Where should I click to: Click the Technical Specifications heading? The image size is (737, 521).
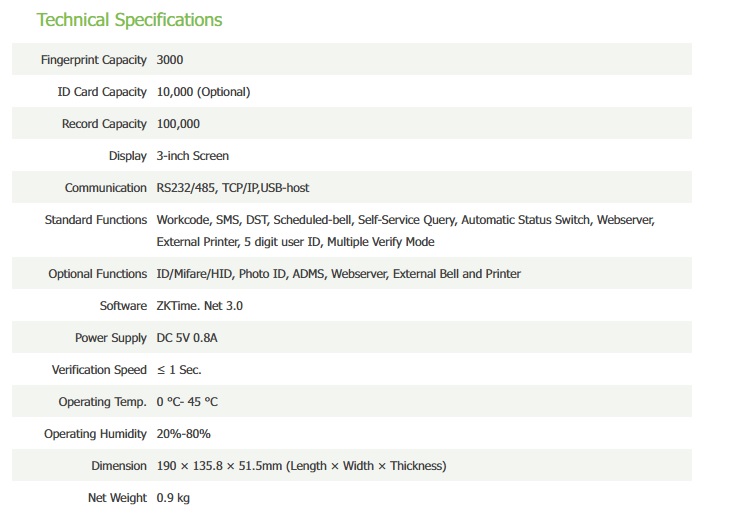pyautogui.click(x=129, y=20)
